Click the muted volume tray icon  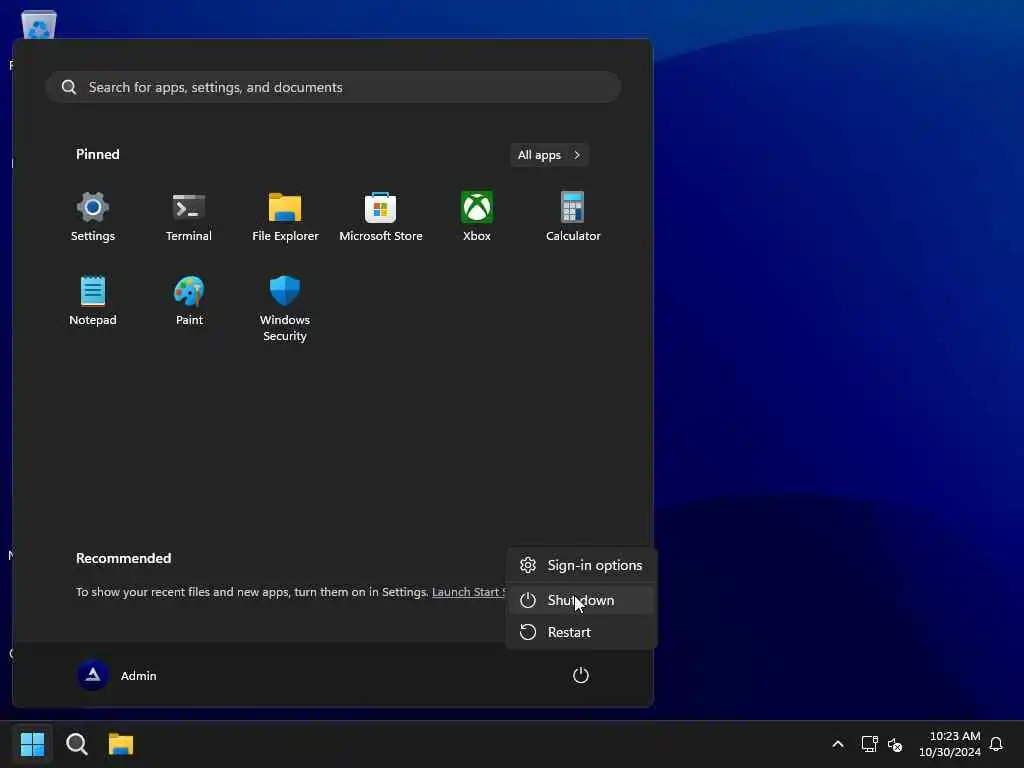pyautogui.click(x=895, y=744)
